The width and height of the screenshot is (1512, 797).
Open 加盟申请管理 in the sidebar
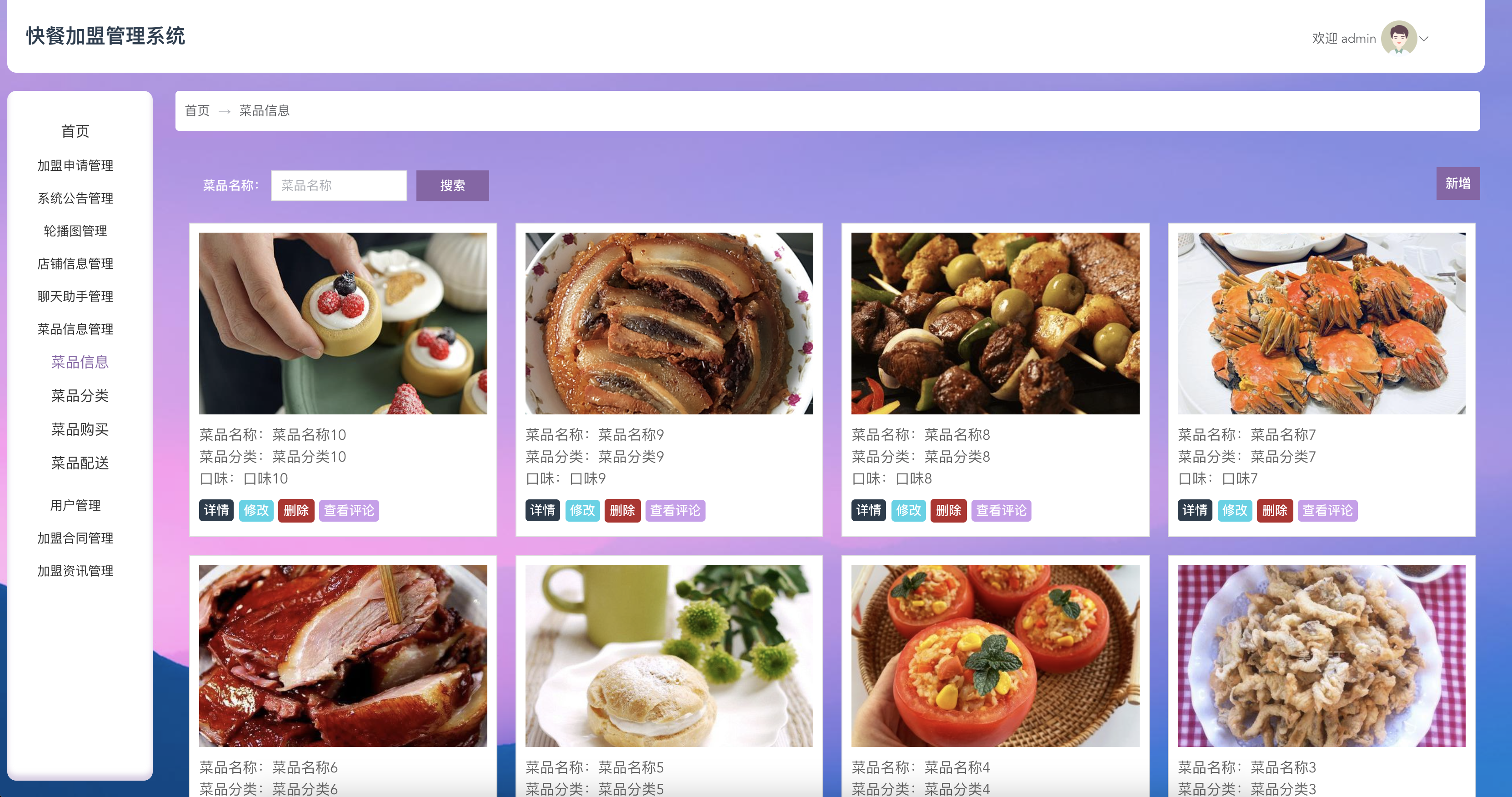click(x=75, y=165)
